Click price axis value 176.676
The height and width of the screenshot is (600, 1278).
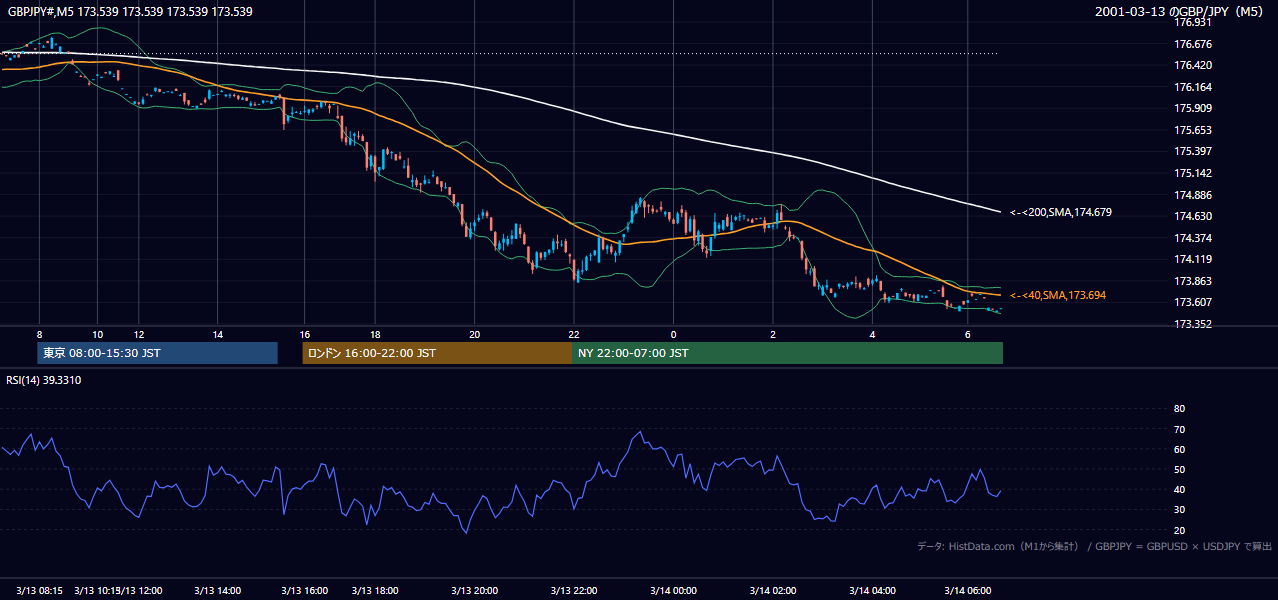[x=1193, y=44]
